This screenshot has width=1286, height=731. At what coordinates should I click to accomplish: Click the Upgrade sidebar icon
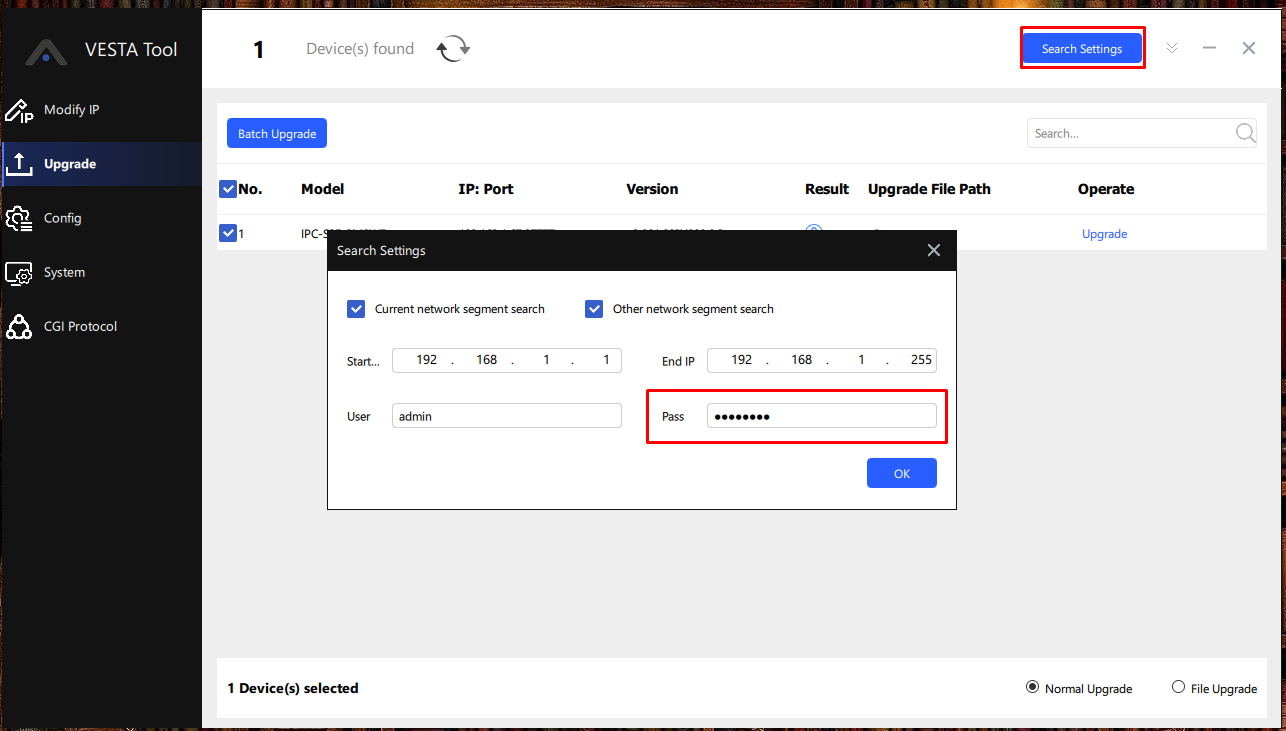pos(19,164)
